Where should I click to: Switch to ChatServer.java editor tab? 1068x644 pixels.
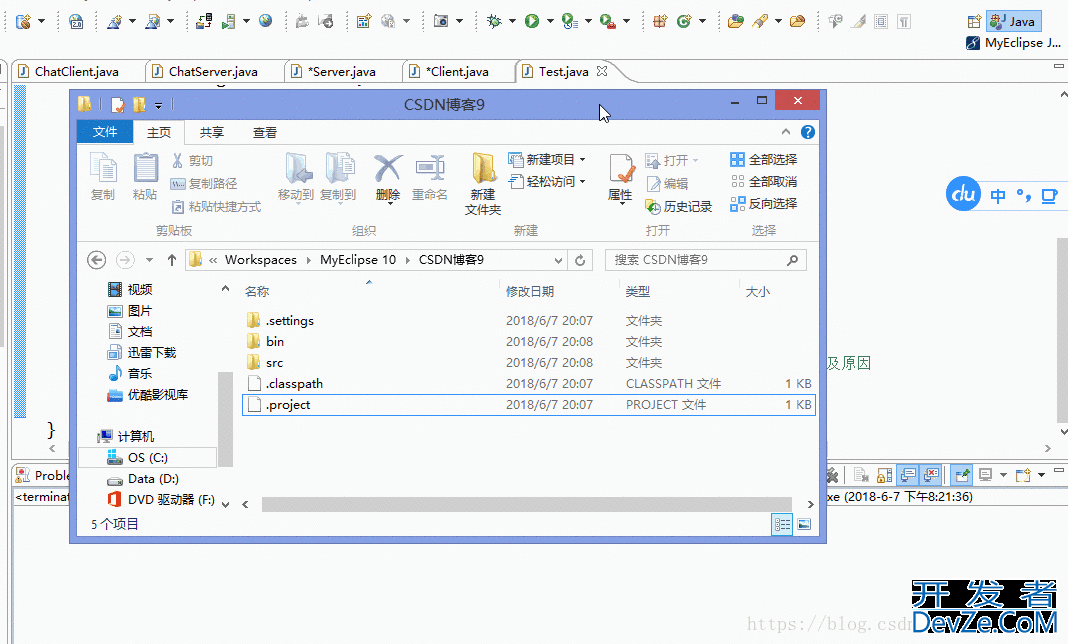click(213, 72)
